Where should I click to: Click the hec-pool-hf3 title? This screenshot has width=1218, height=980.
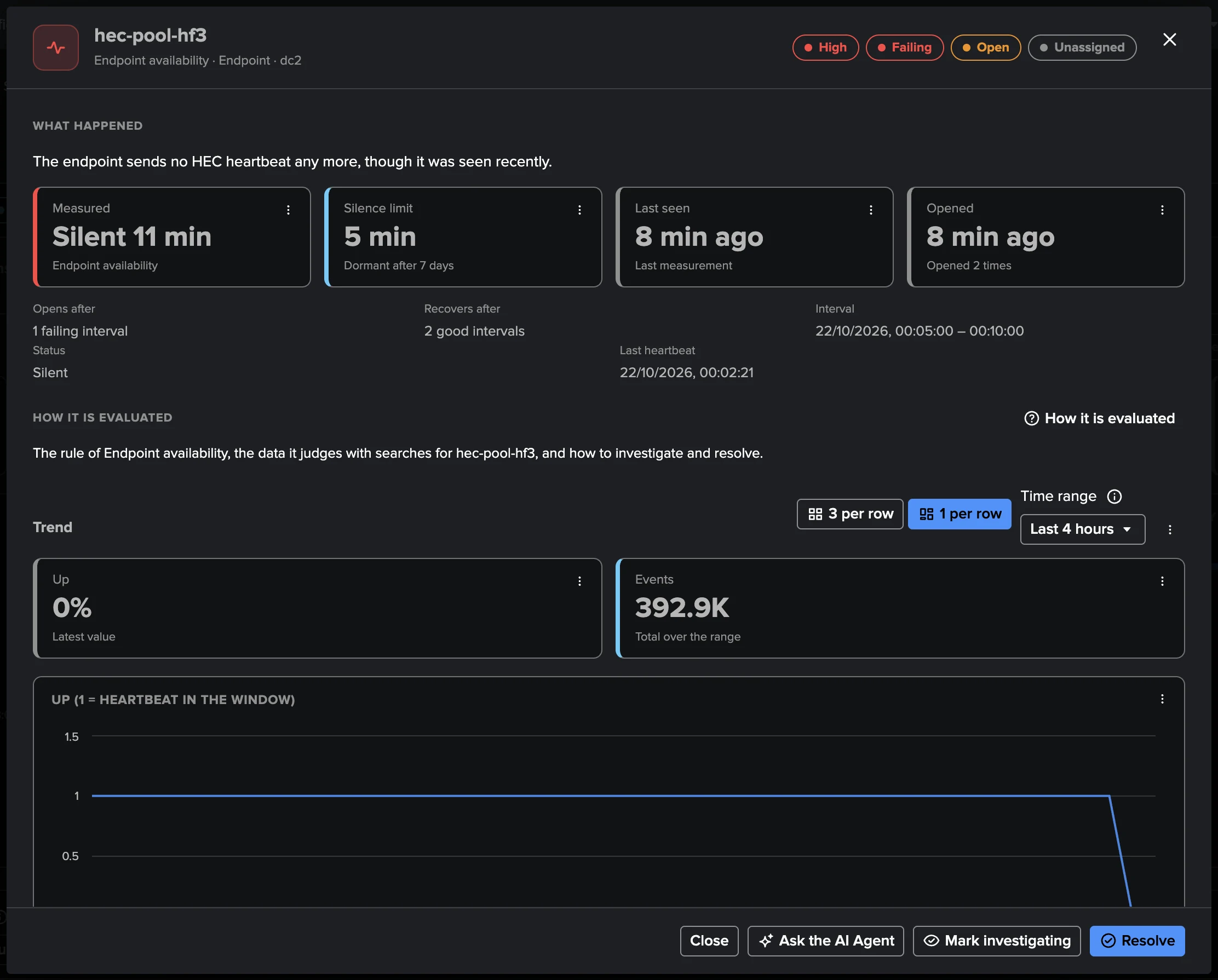(x=150, y=36)
